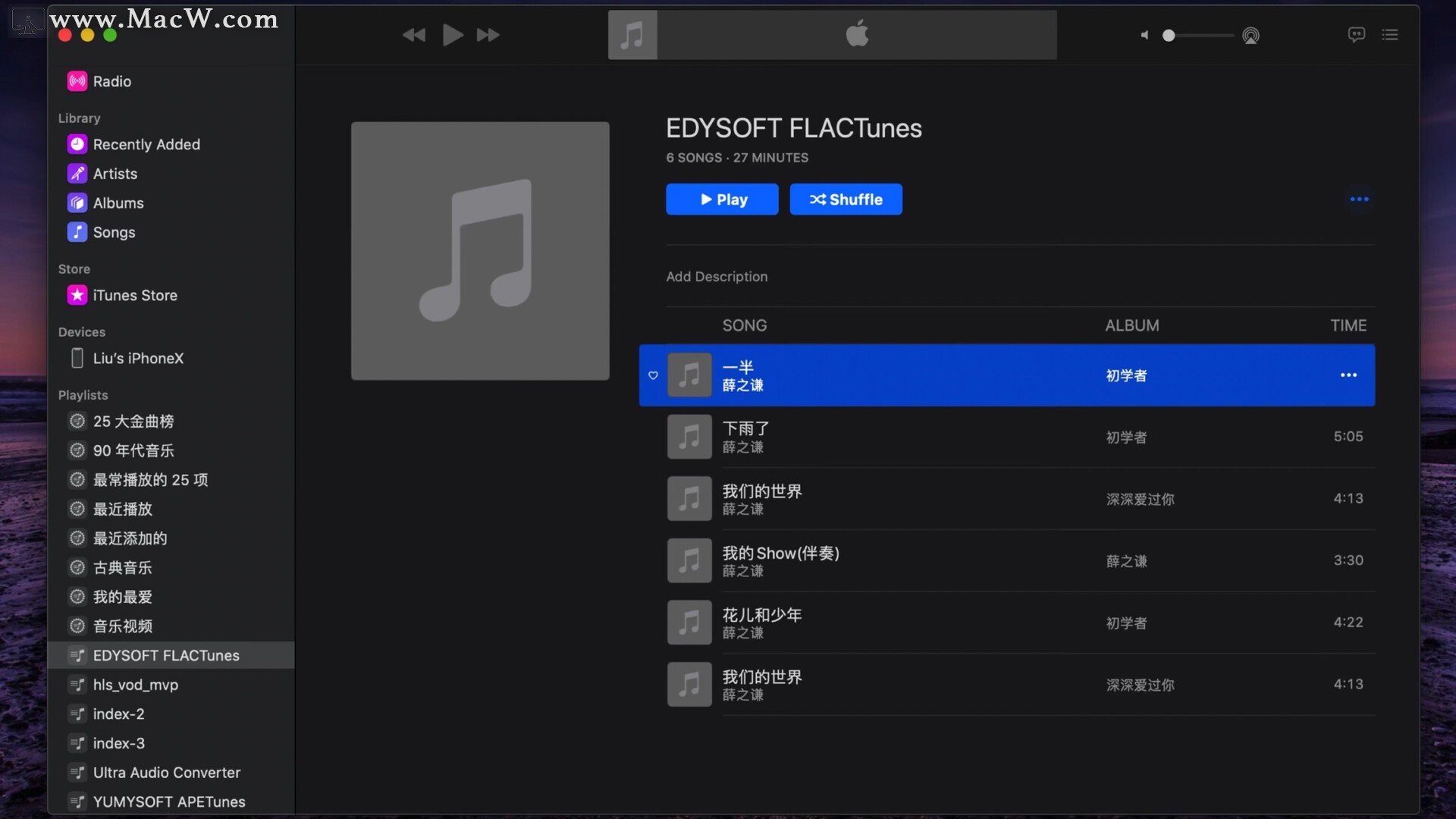Open playlist more options ellipsis
Screen dimensions: 1456x819
click(1359, 199)
